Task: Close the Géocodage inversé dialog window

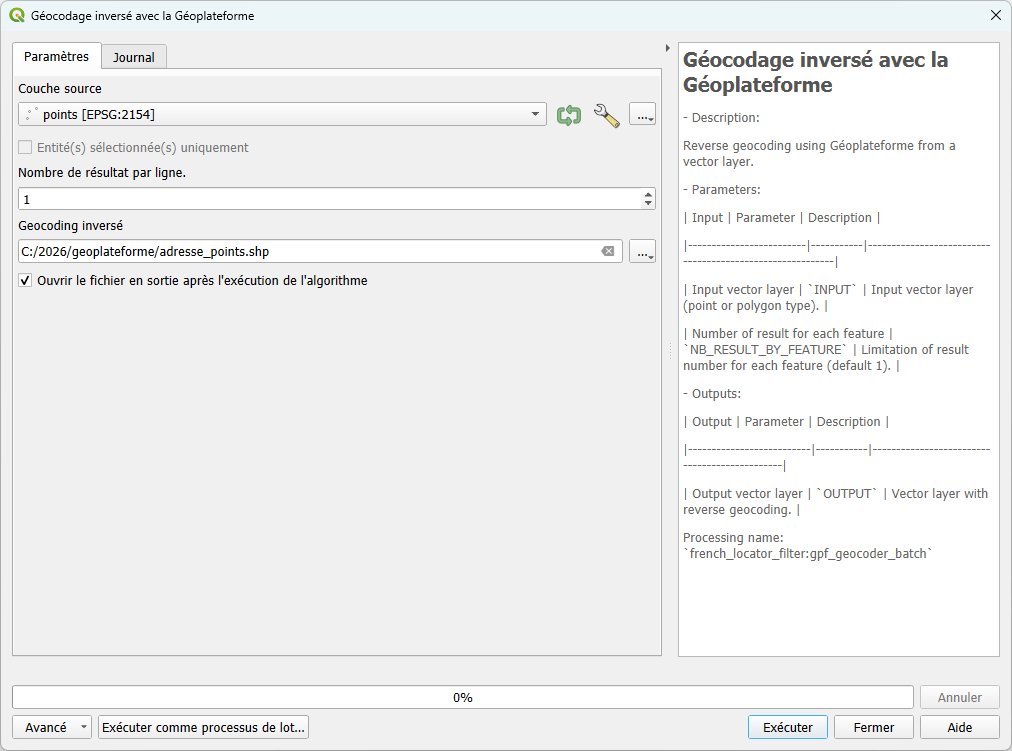Action: (995, 16)
